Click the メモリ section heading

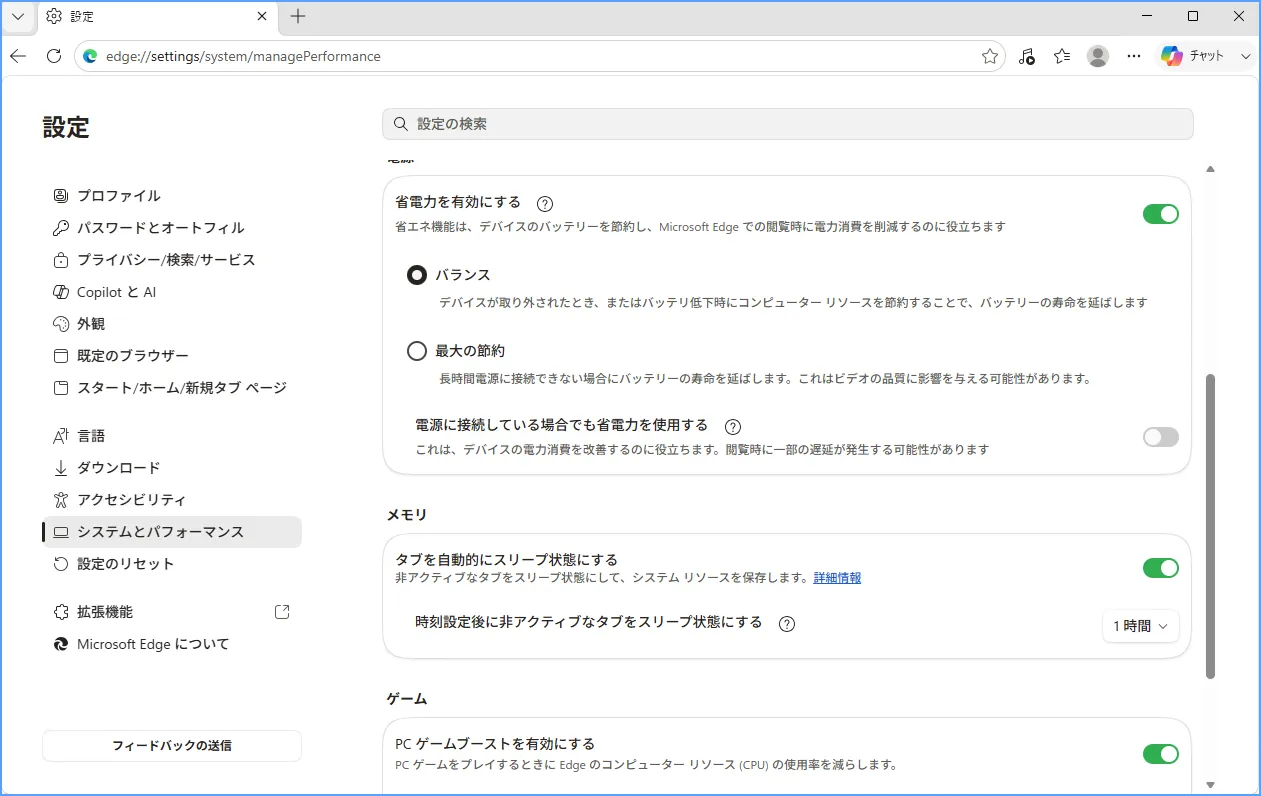407,515
